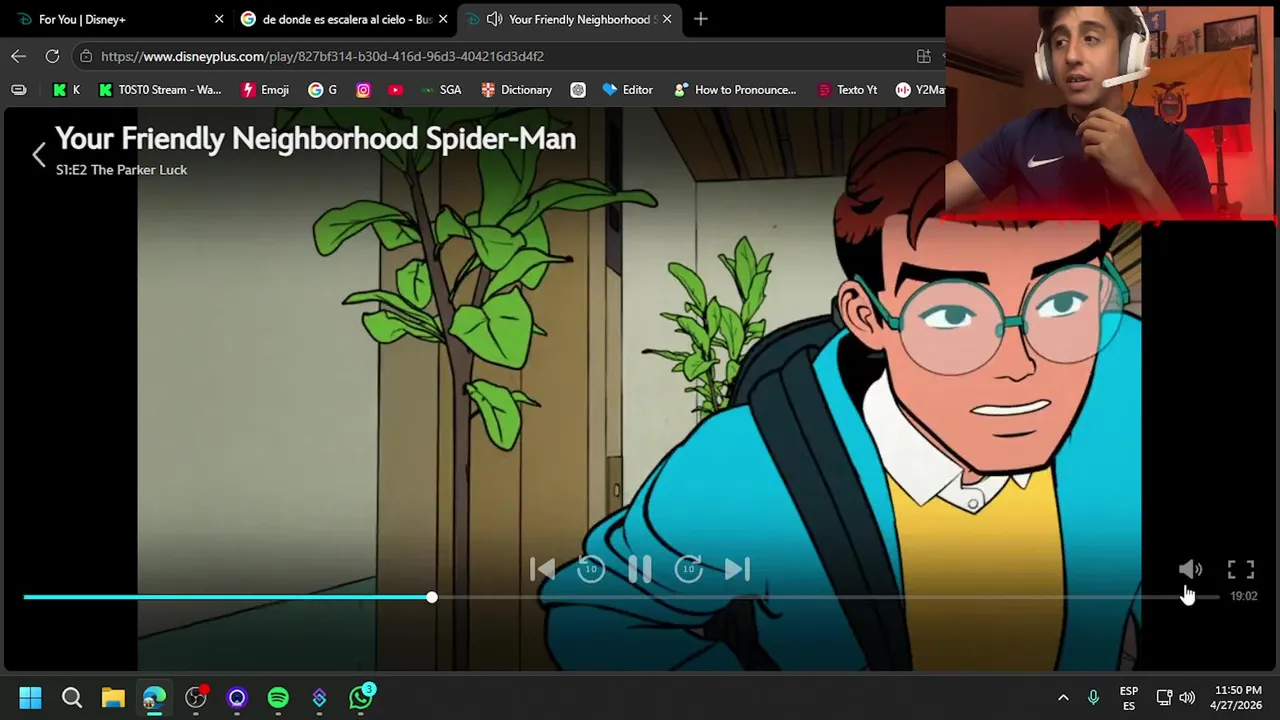This screenshot has height=720, width=1280.
Task: Open the Windows Start menu
Action: [30, 698]
